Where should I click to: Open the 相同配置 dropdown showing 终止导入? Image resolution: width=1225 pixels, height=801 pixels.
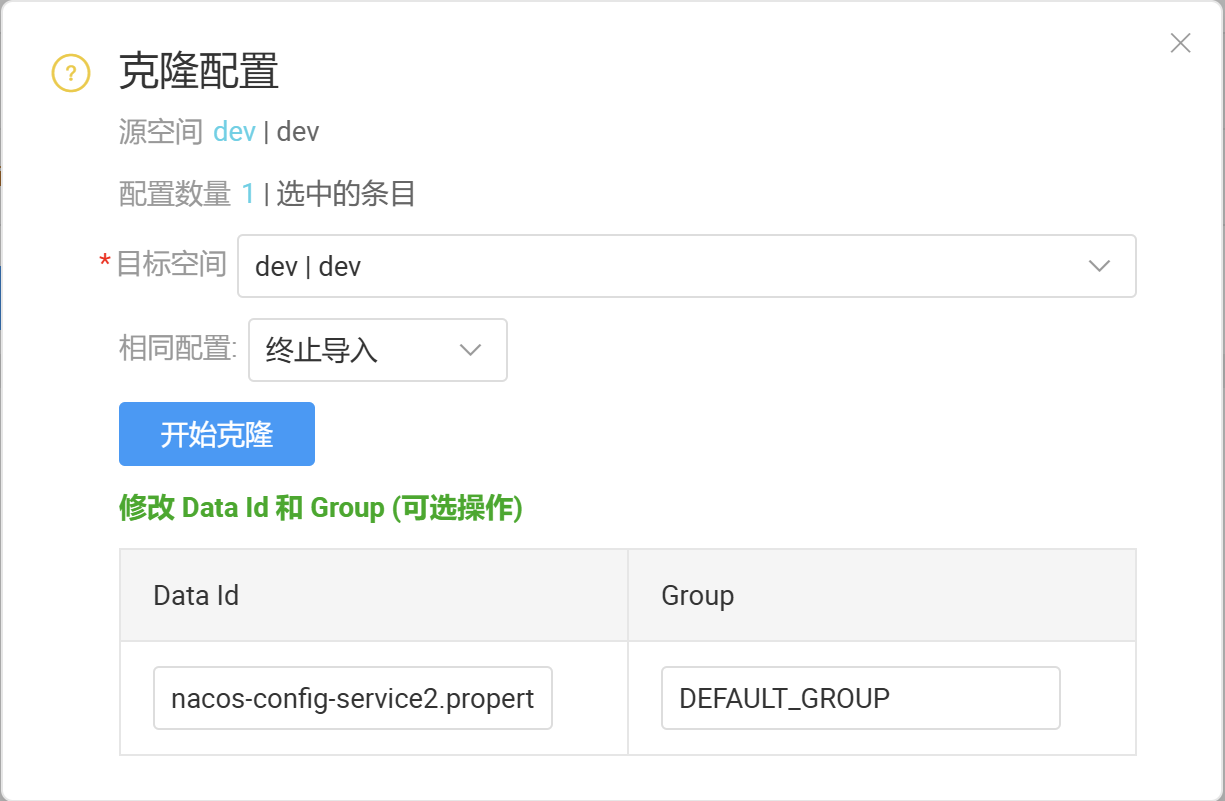click(x=378, y=350)
